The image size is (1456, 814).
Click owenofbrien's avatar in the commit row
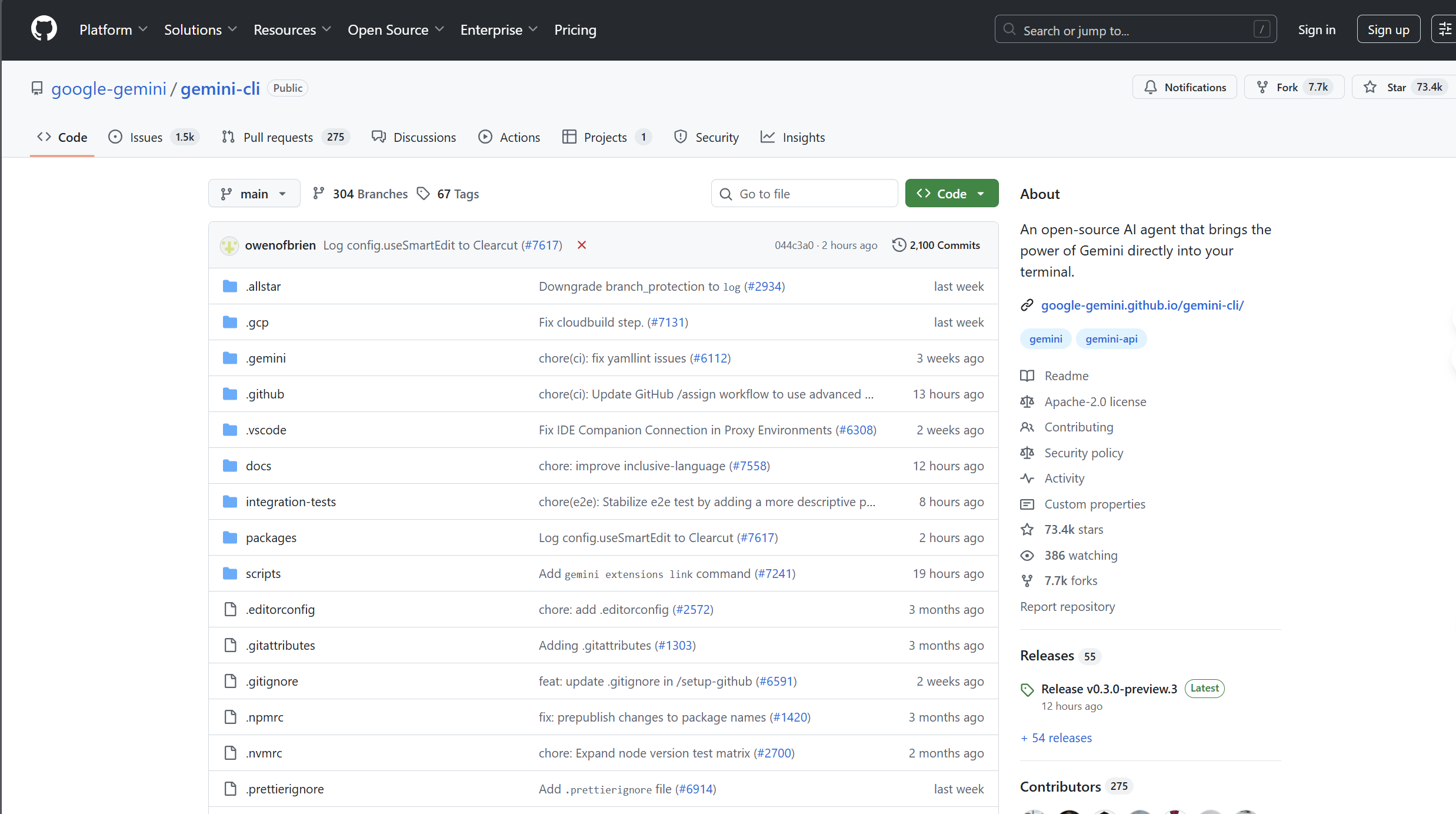point(229,245)
